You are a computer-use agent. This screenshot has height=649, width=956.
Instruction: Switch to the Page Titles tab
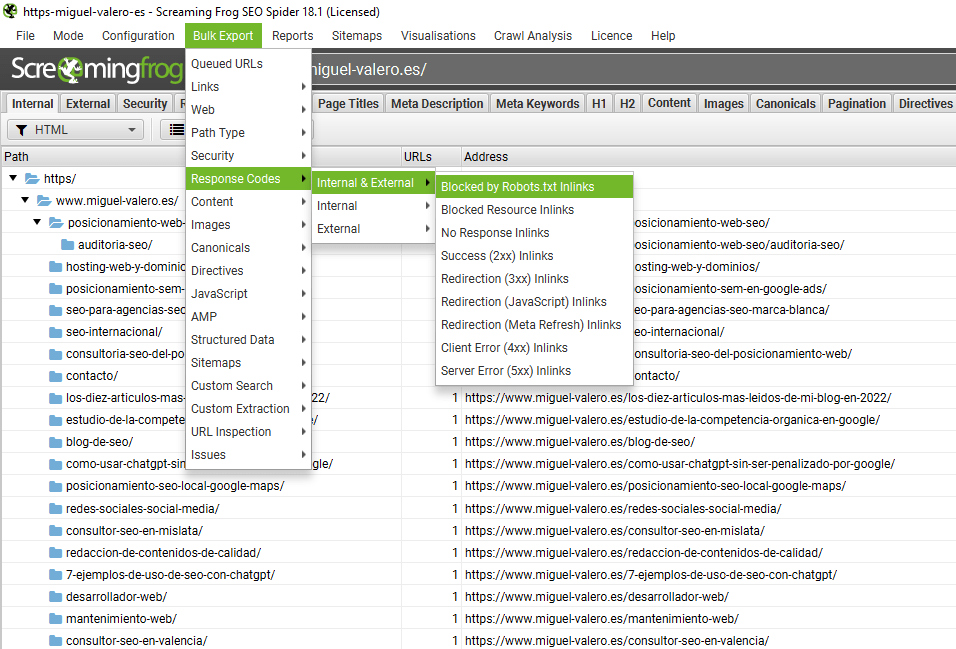coord(348,104)
